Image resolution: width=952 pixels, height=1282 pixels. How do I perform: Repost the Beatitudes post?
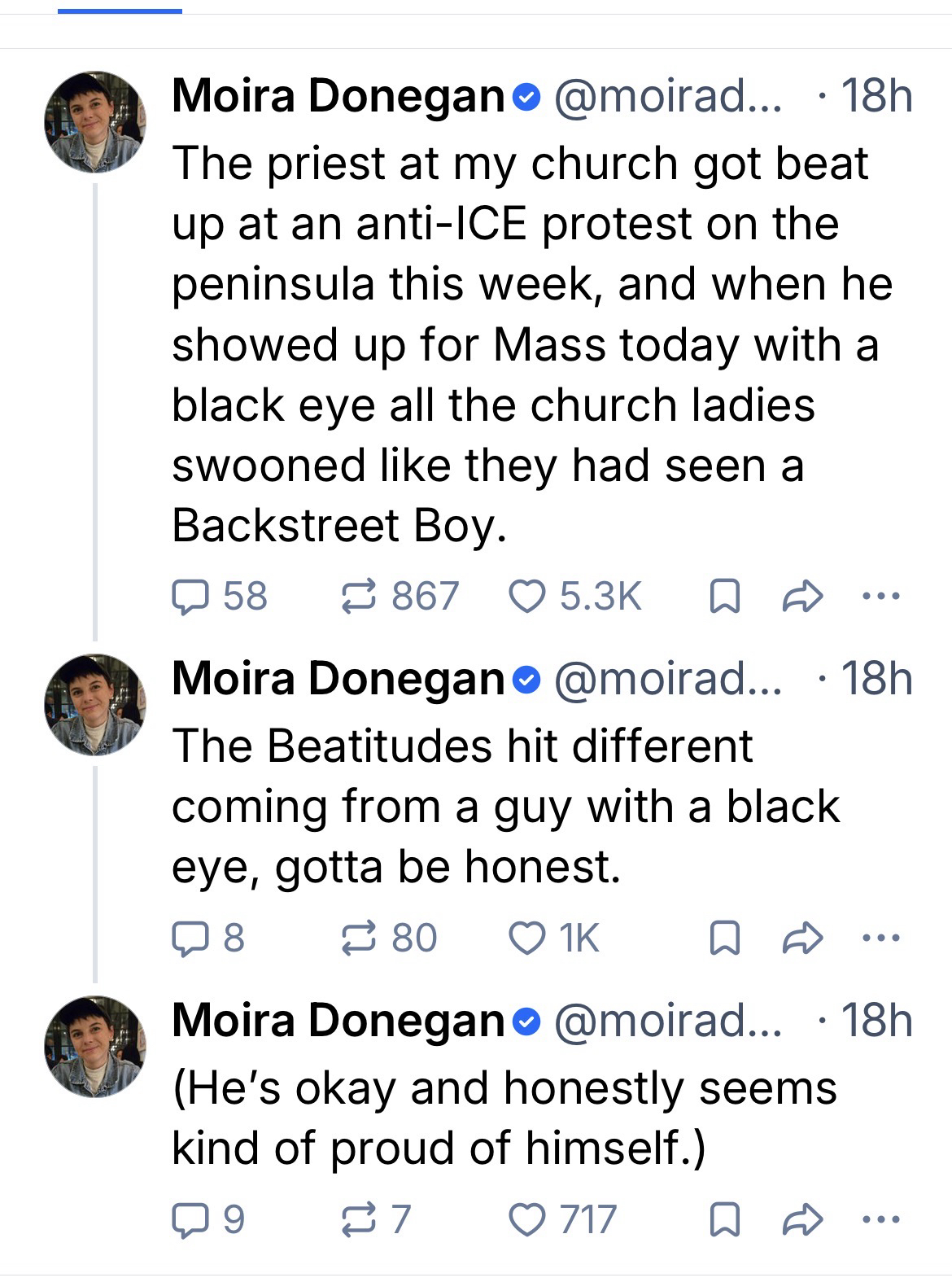pyautogui.click(x=356, y=939)
